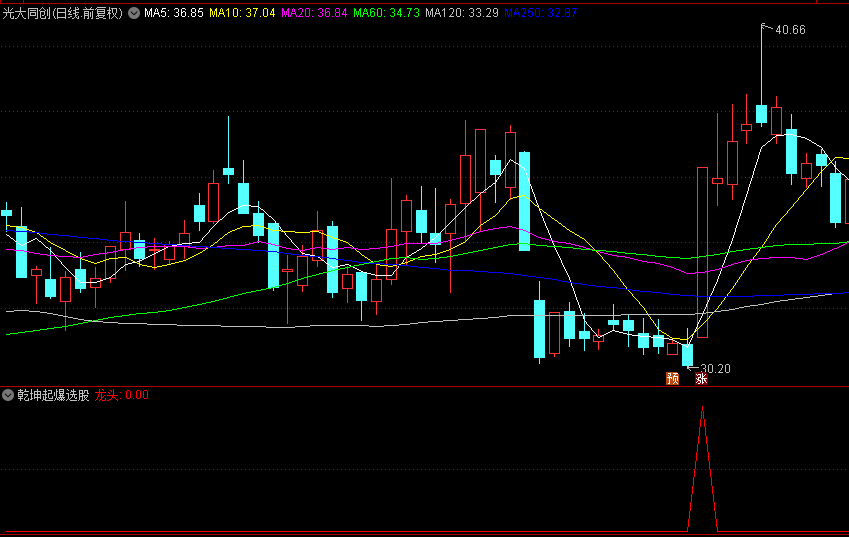This screenshot has height=537, width=849.
Task: Click the 乾坤起爆选股 indicator name
Action: click(x=53, y=395)
